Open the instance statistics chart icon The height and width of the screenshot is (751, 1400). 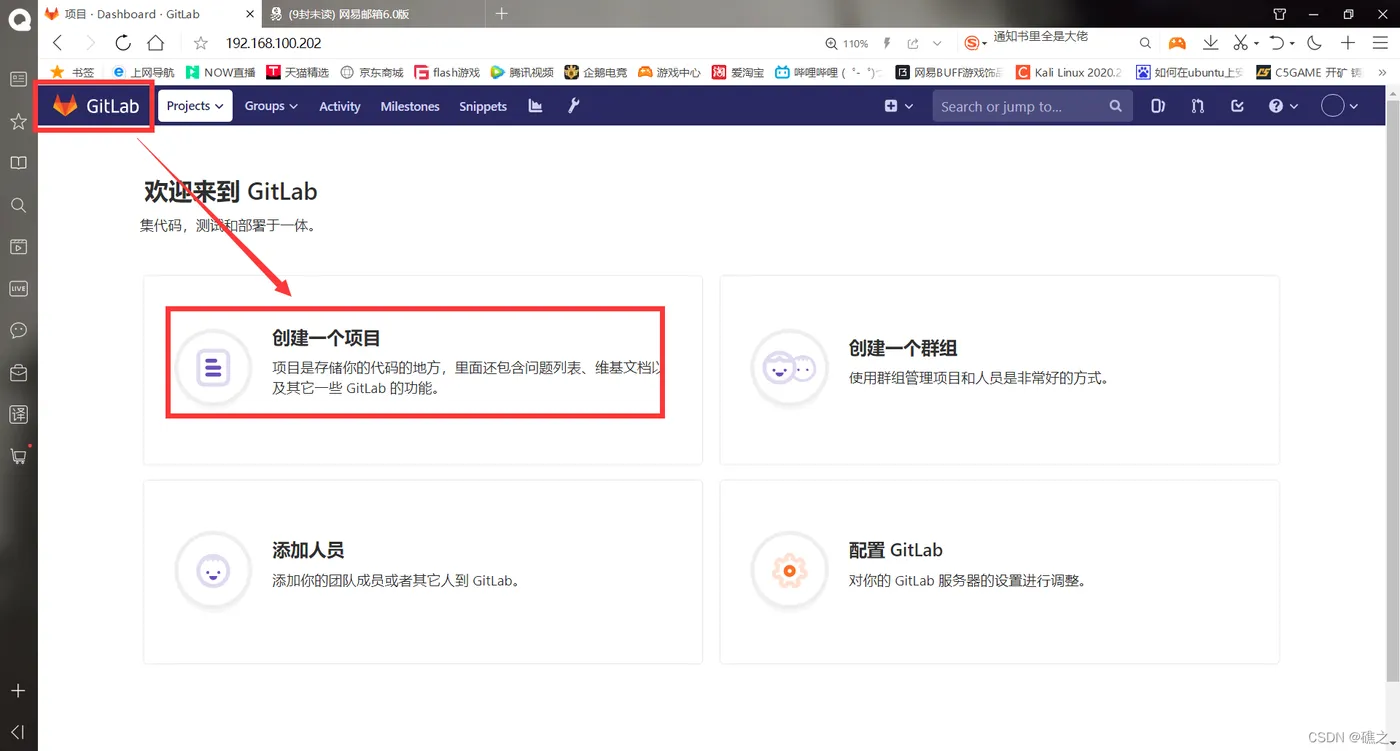tap(535, 106)
